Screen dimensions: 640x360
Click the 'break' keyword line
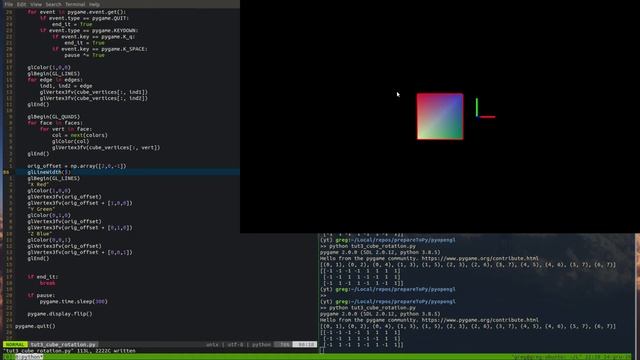(47, 283)
